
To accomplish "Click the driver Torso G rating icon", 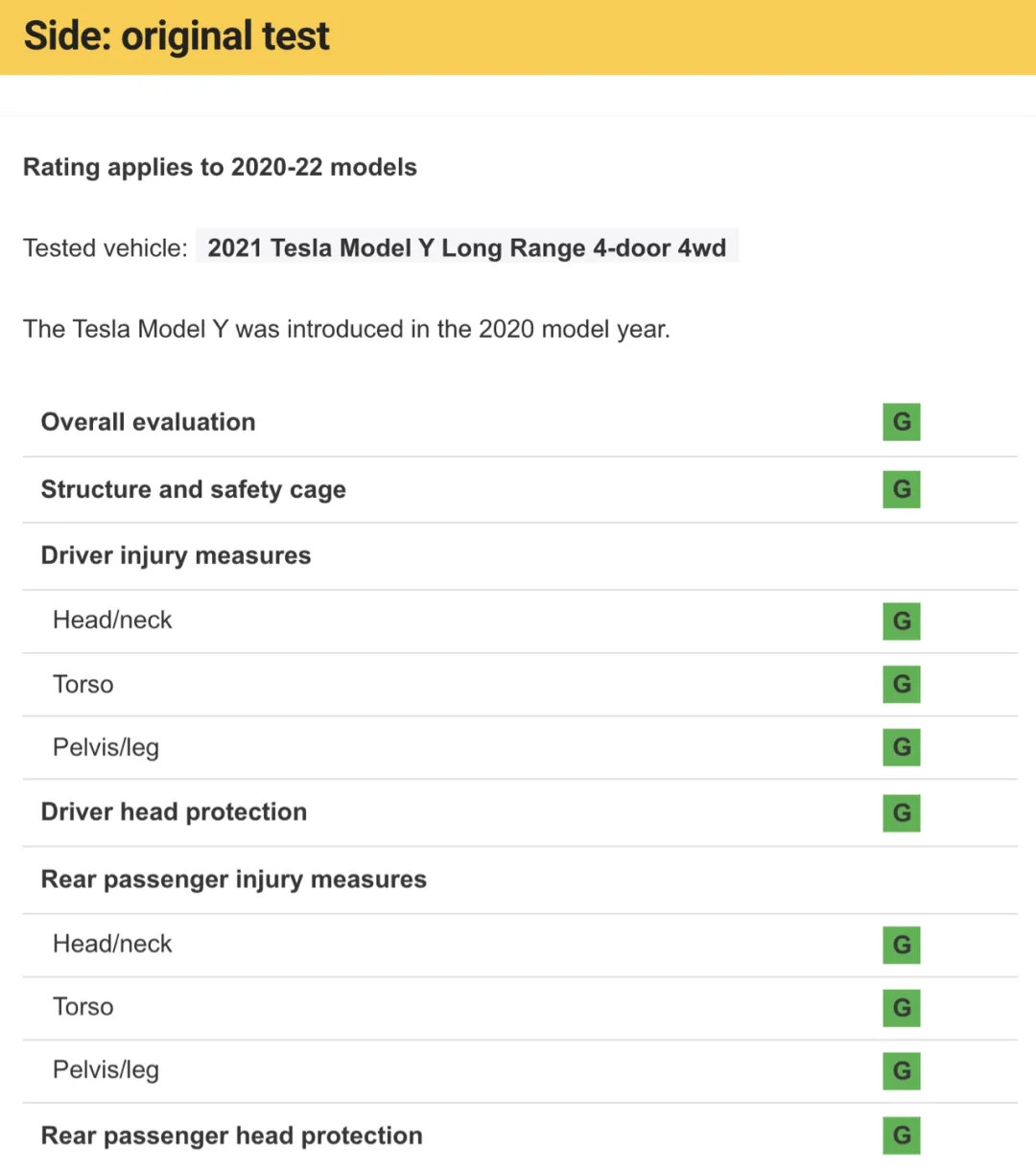I will click(901, 684).
